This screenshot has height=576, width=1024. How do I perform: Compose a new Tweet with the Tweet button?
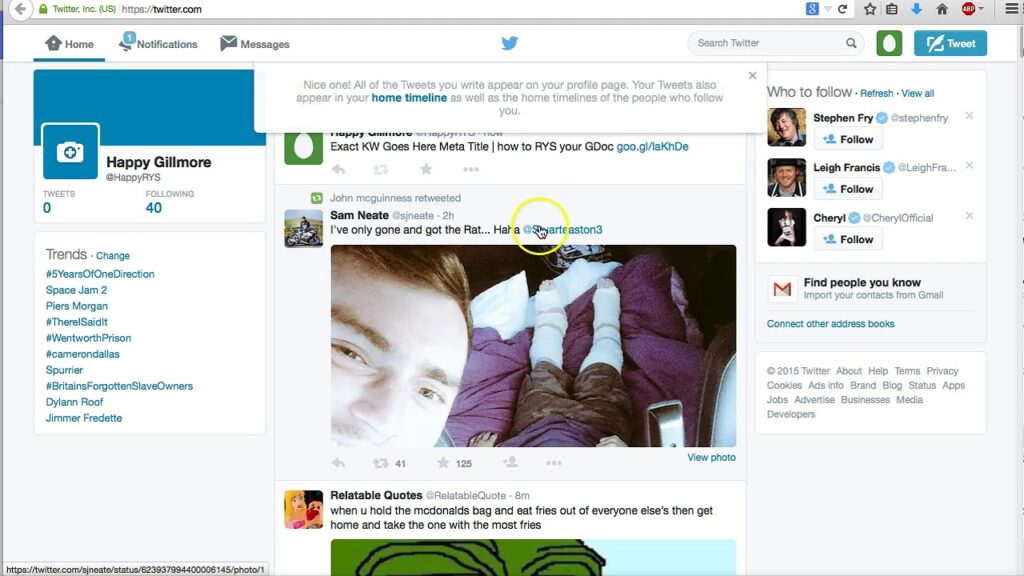pos(950,43)
